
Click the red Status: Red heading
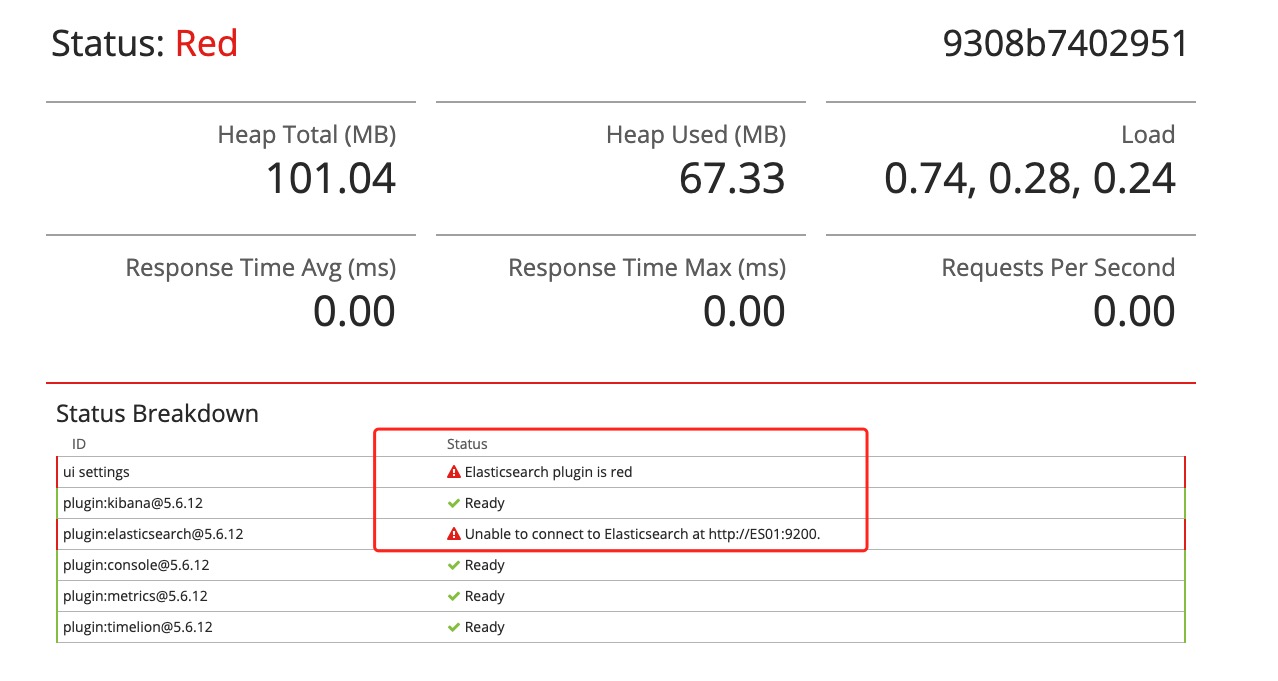(144, 44)
